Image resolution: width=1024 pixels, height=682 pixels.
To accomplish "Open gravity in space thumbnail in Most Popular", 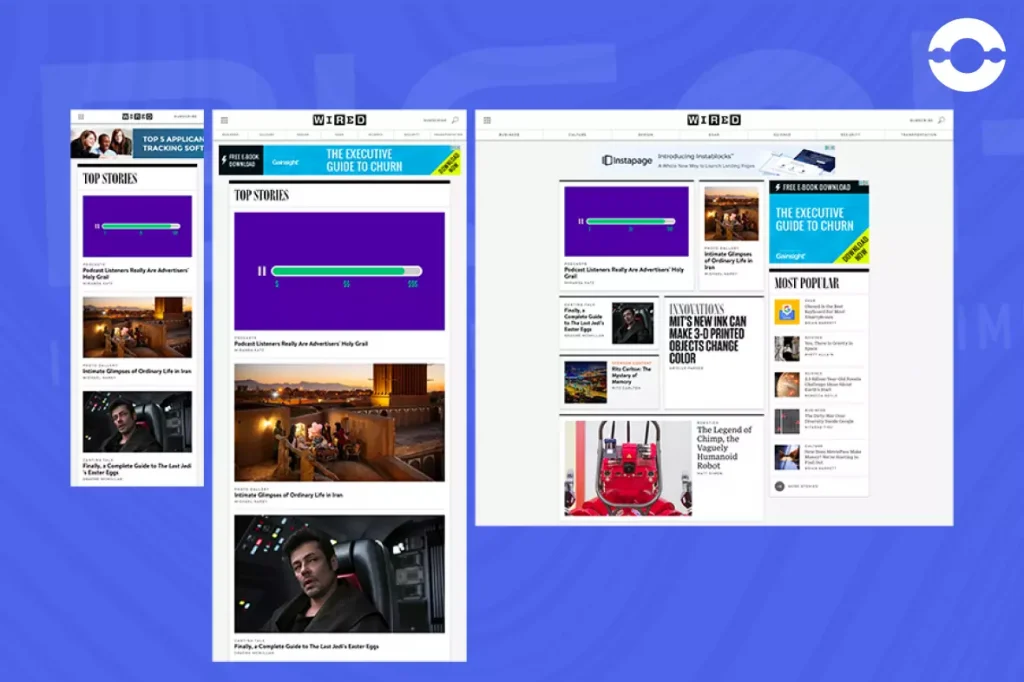I will 787,349.
